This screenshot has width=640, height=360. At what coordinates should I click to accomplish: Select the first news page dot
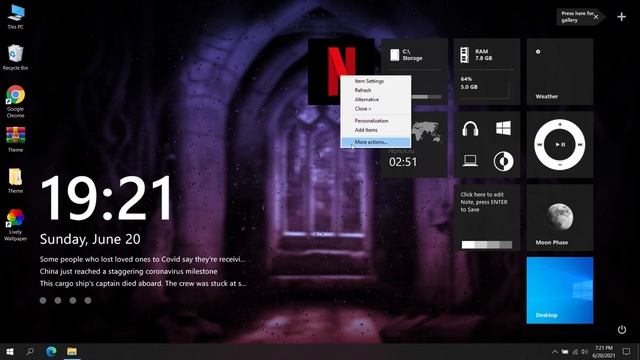(43, 300)
